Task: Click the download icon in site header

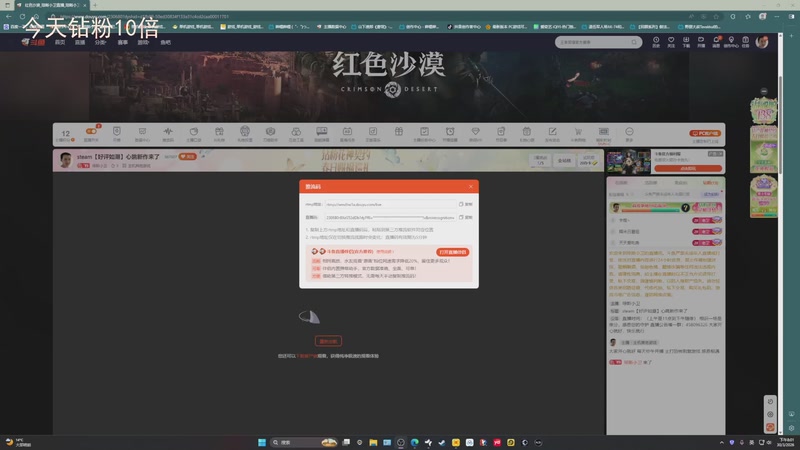Action: point(686,40)
